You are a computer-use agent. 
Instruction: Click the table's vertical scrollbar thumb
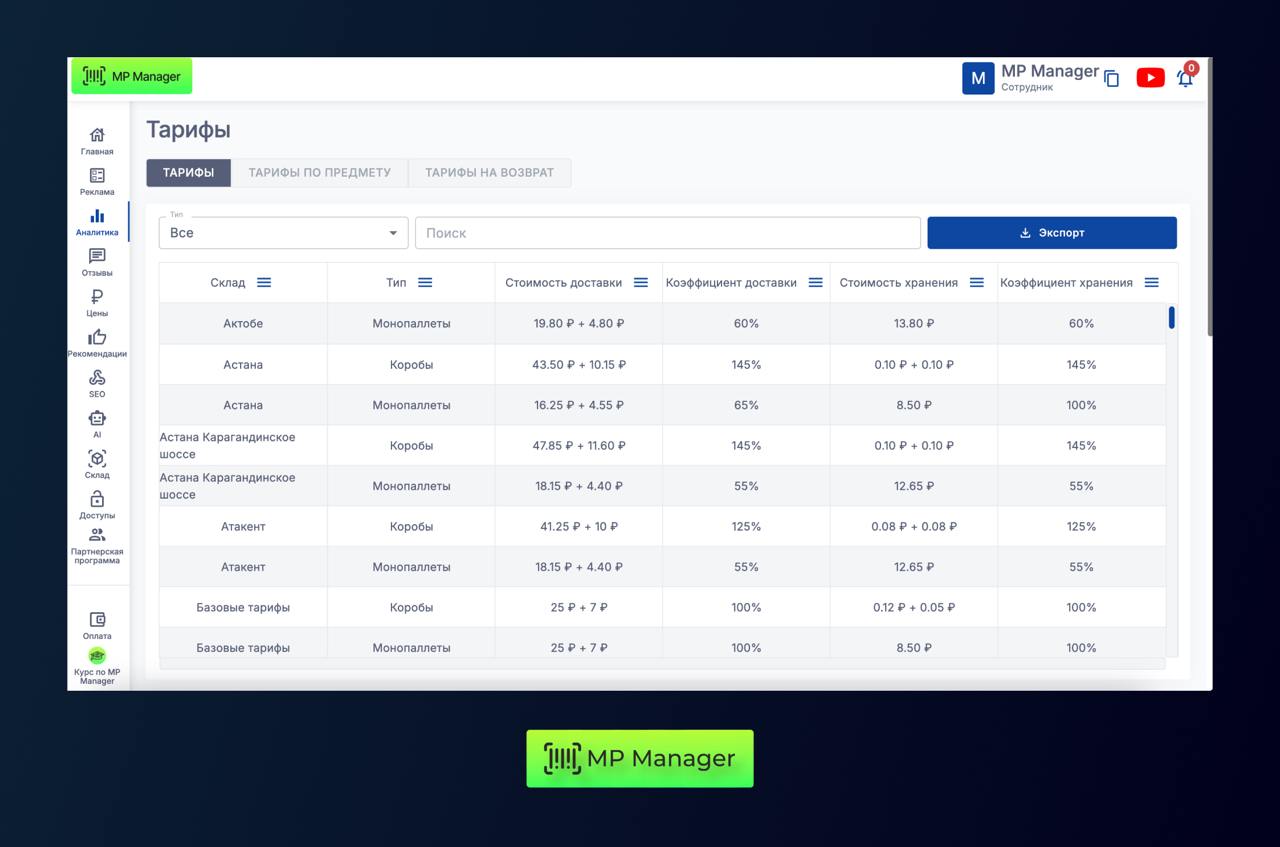pos(1171,318)
